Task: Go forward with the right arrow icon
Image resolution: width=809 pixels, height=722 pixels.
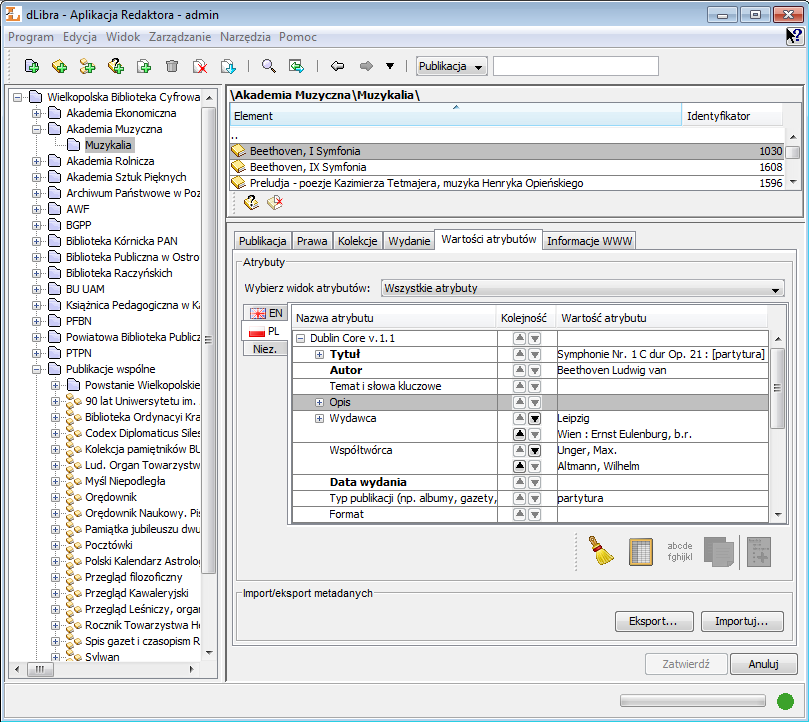Action: [x=366, y=66]
